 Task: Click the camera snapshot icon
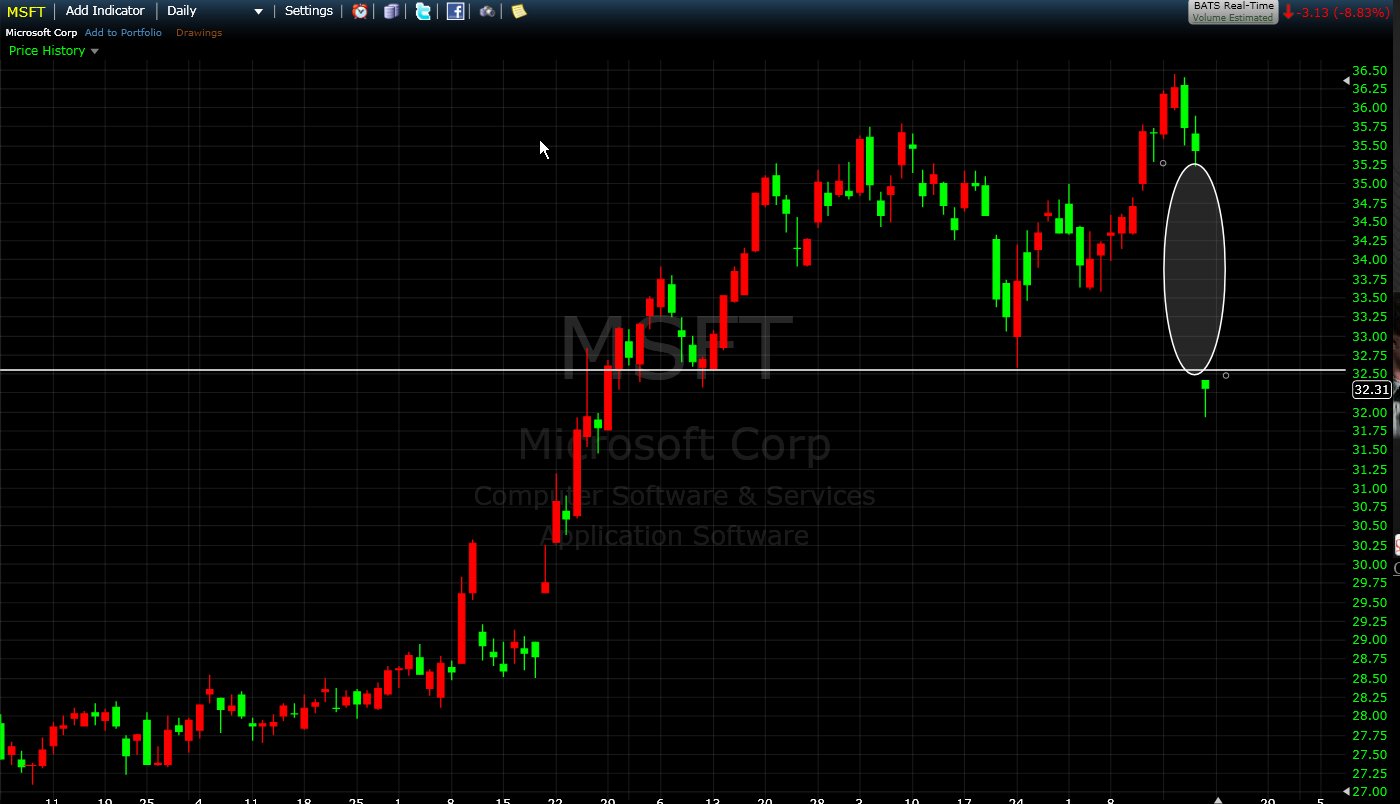(487, 12)
